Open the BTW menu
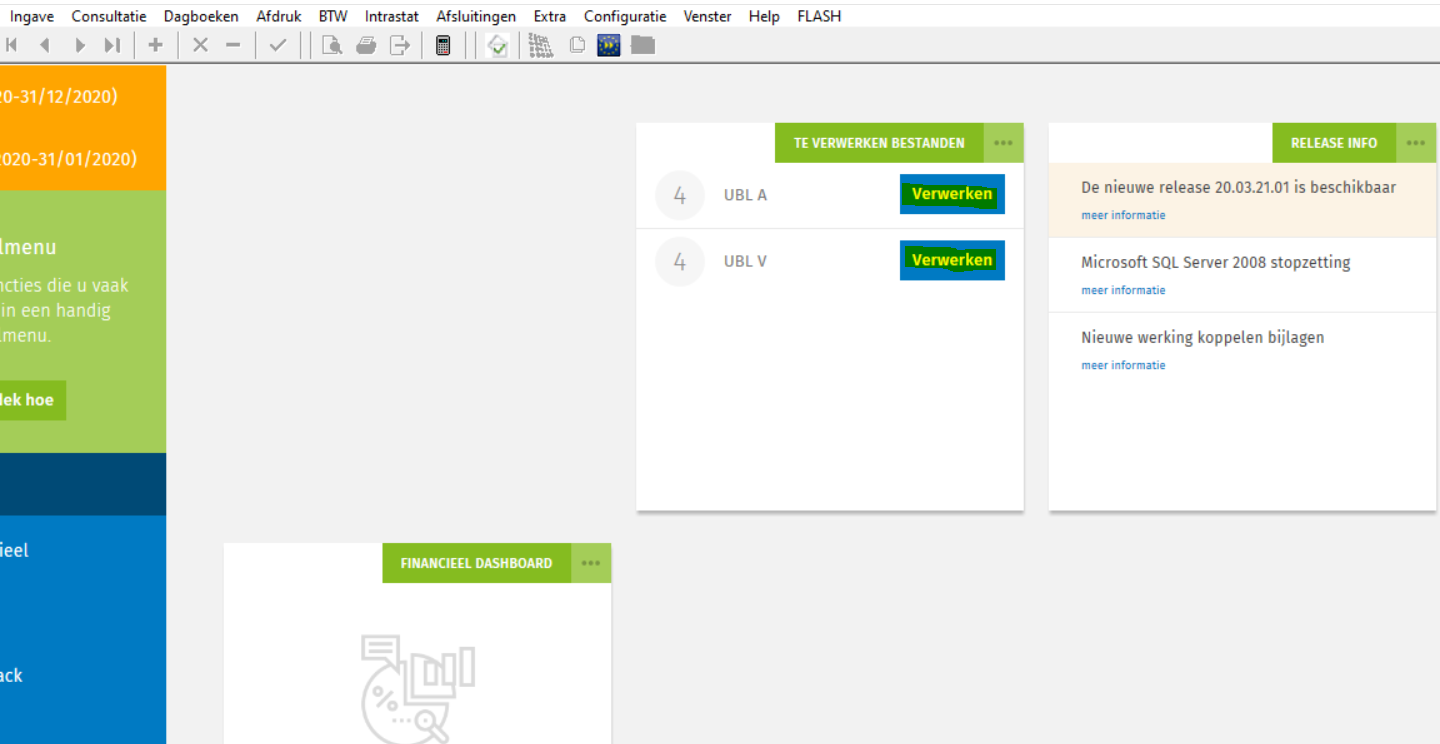 click(333, 16)
